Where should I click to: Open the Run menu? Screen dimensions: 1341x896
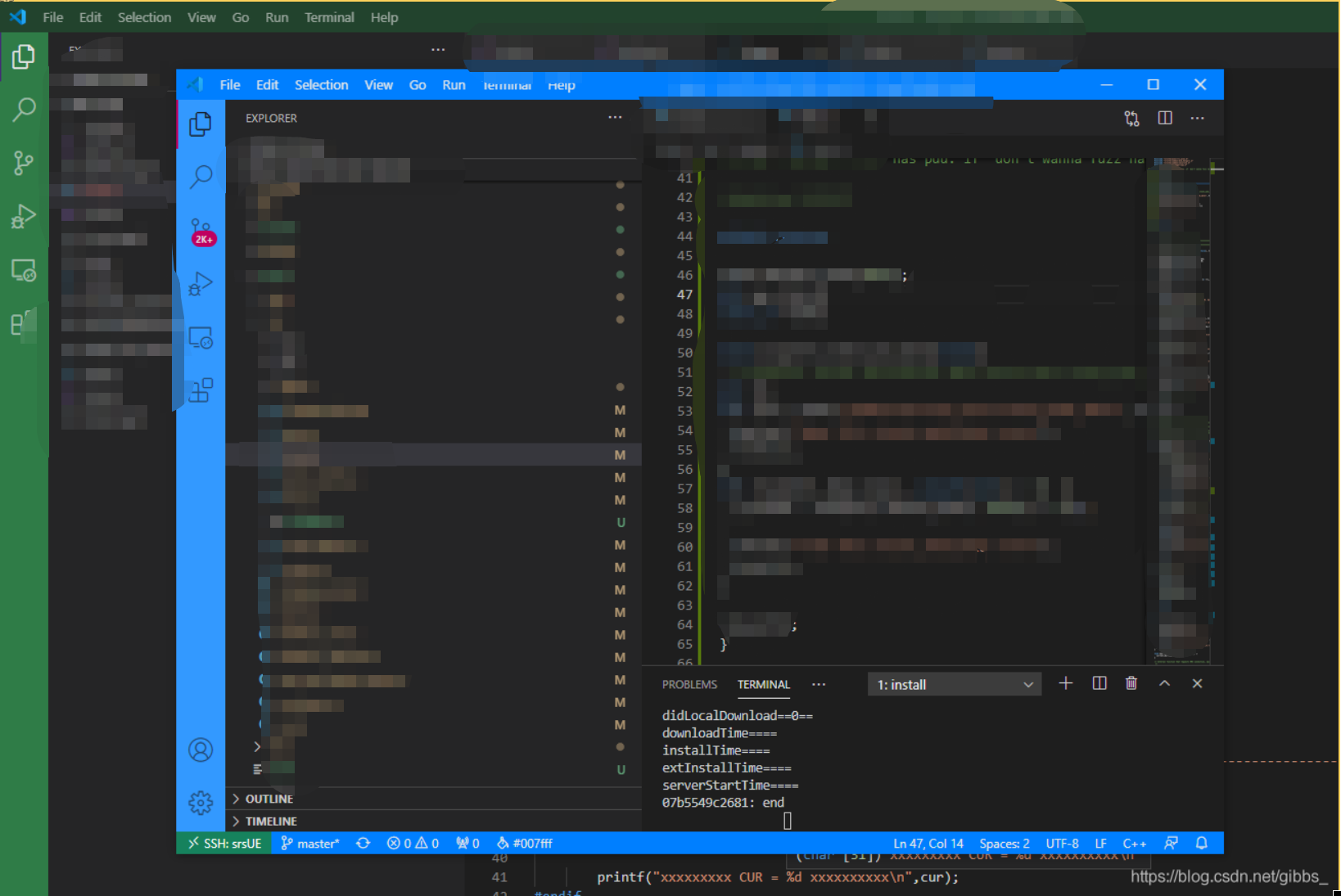coord(454,84)
